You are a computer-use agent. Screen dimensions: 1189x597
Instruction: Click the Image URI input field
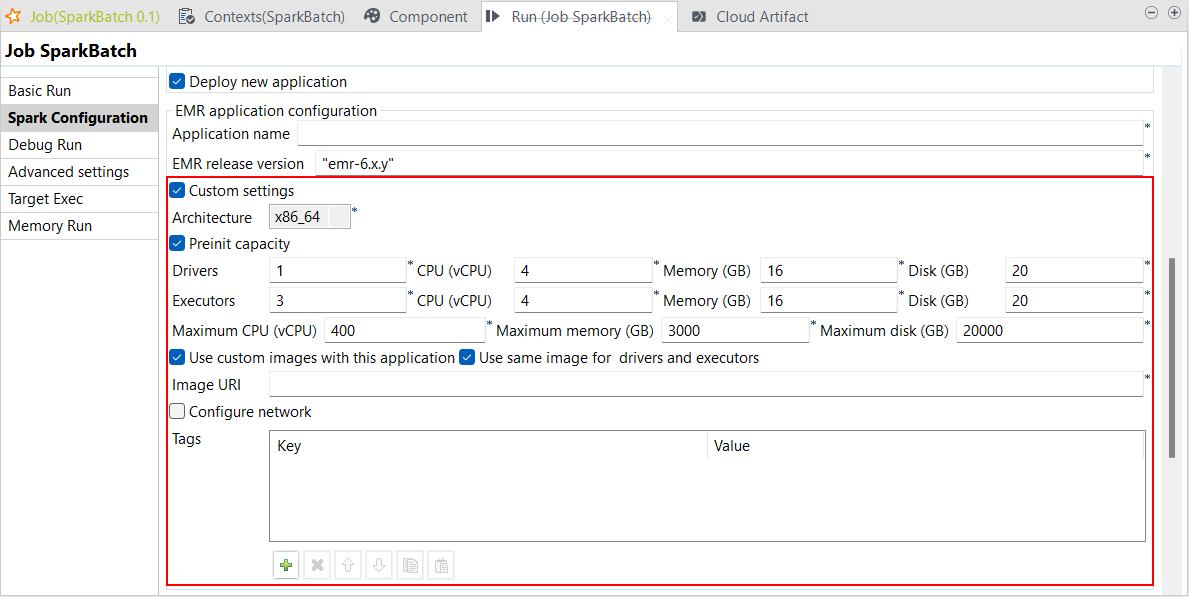(x=705, y=385)
